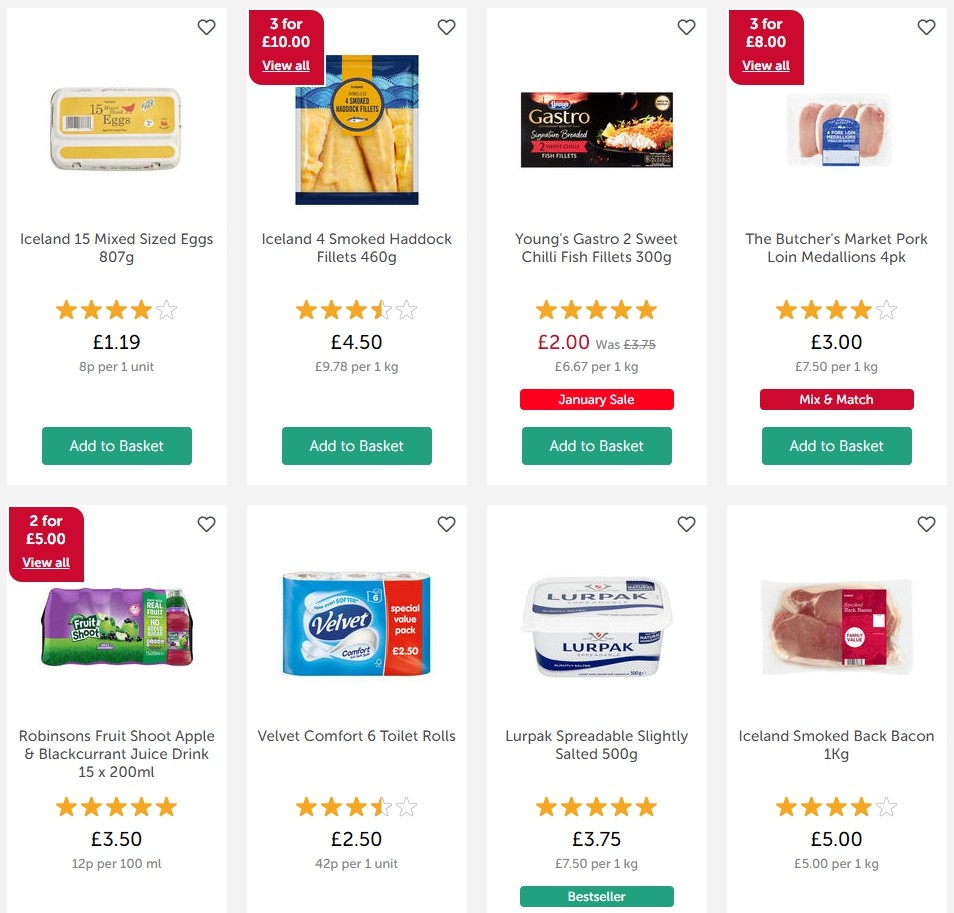Add Young's Gastro fillets to basket
Viewport: 954px width, 913px height.
(x=596, y=446)
